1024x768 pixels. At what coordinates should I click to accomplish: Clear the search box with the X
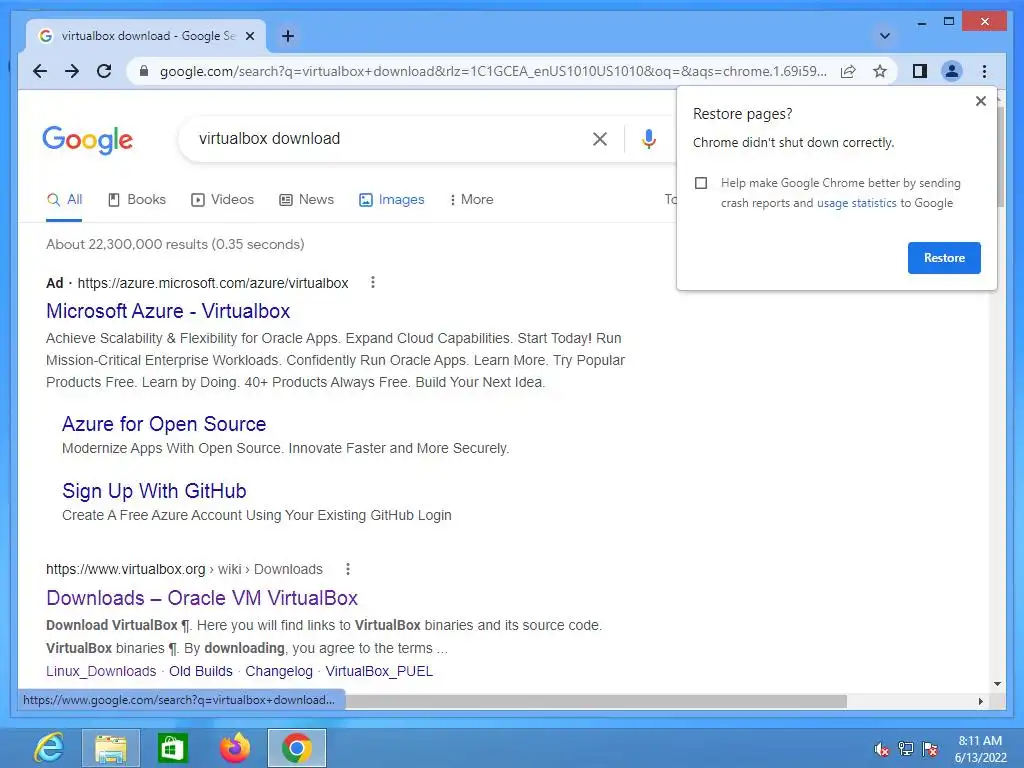(600, 138)
